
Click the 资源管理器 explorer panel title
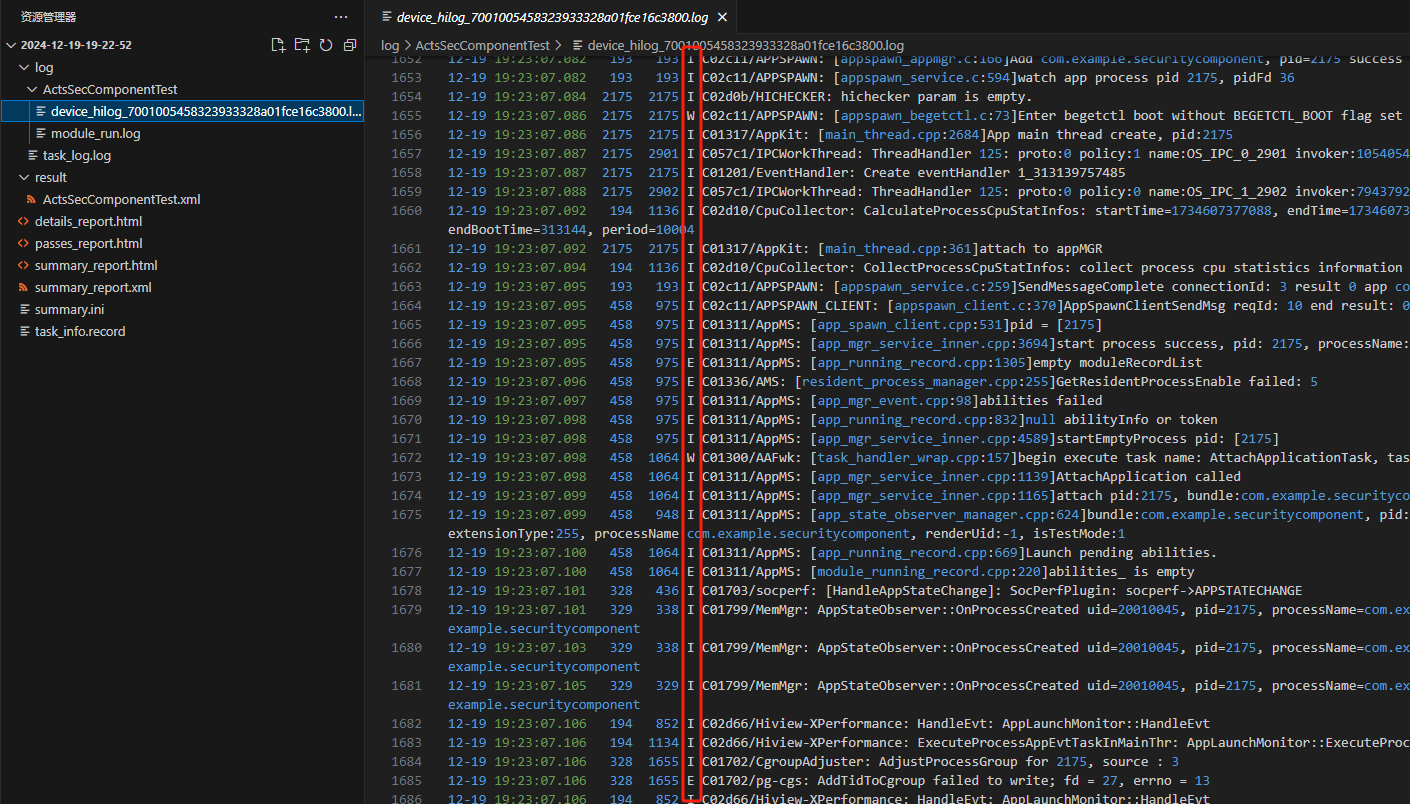coord(48,17)
